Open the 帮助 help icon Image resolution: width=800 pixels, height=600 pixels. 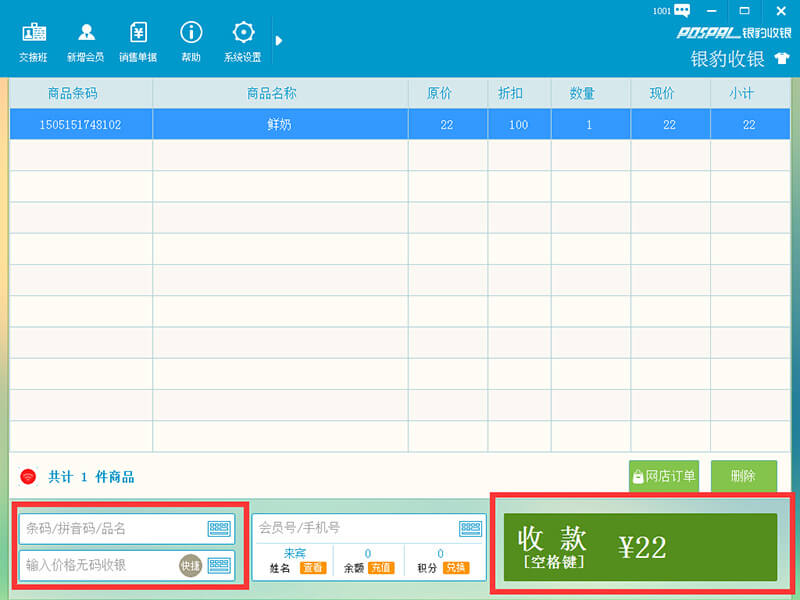point(190,41)
